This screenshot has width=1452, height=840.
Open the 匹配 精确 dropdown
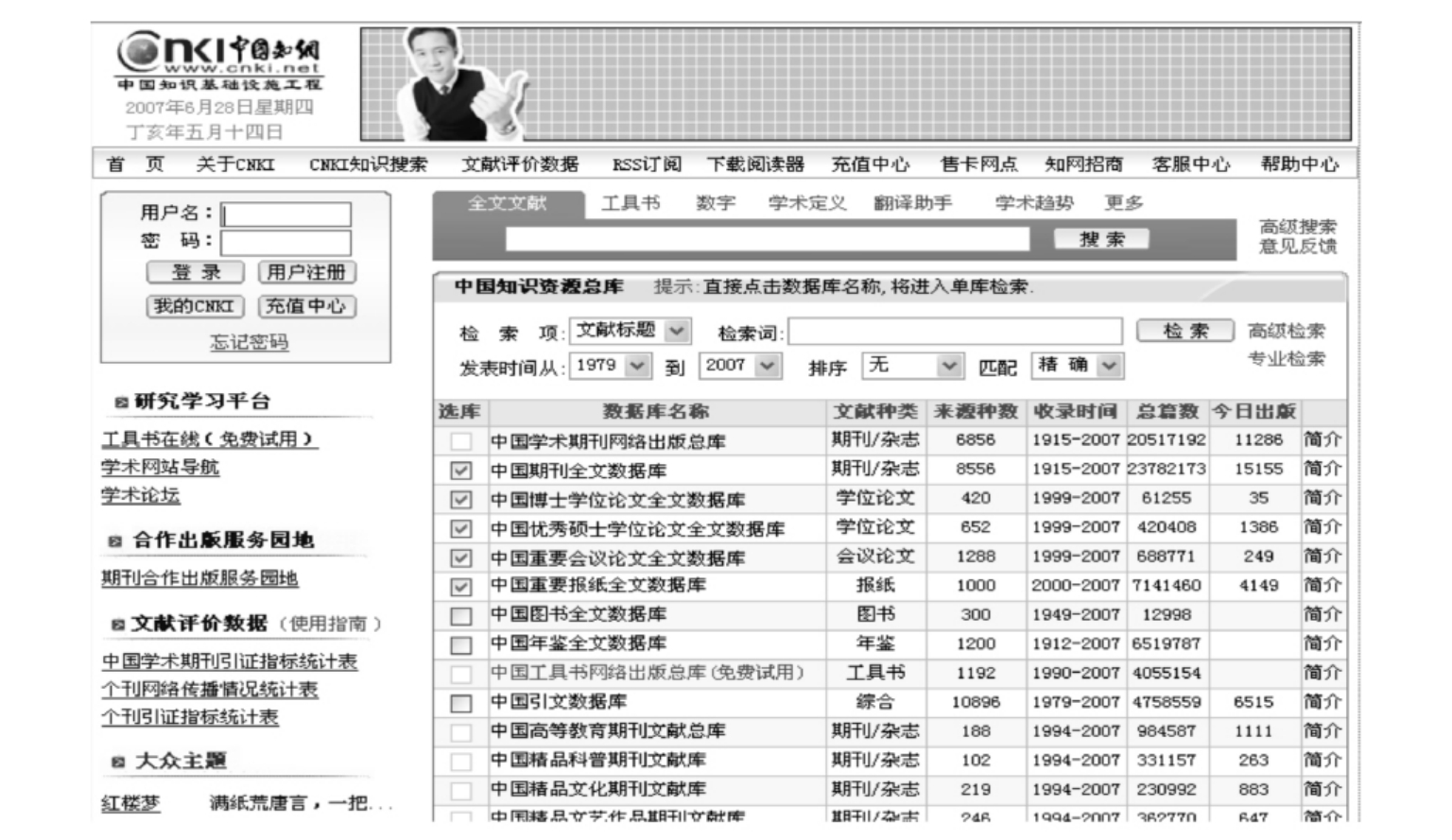pyautogui.click(x=1078, y=366)
